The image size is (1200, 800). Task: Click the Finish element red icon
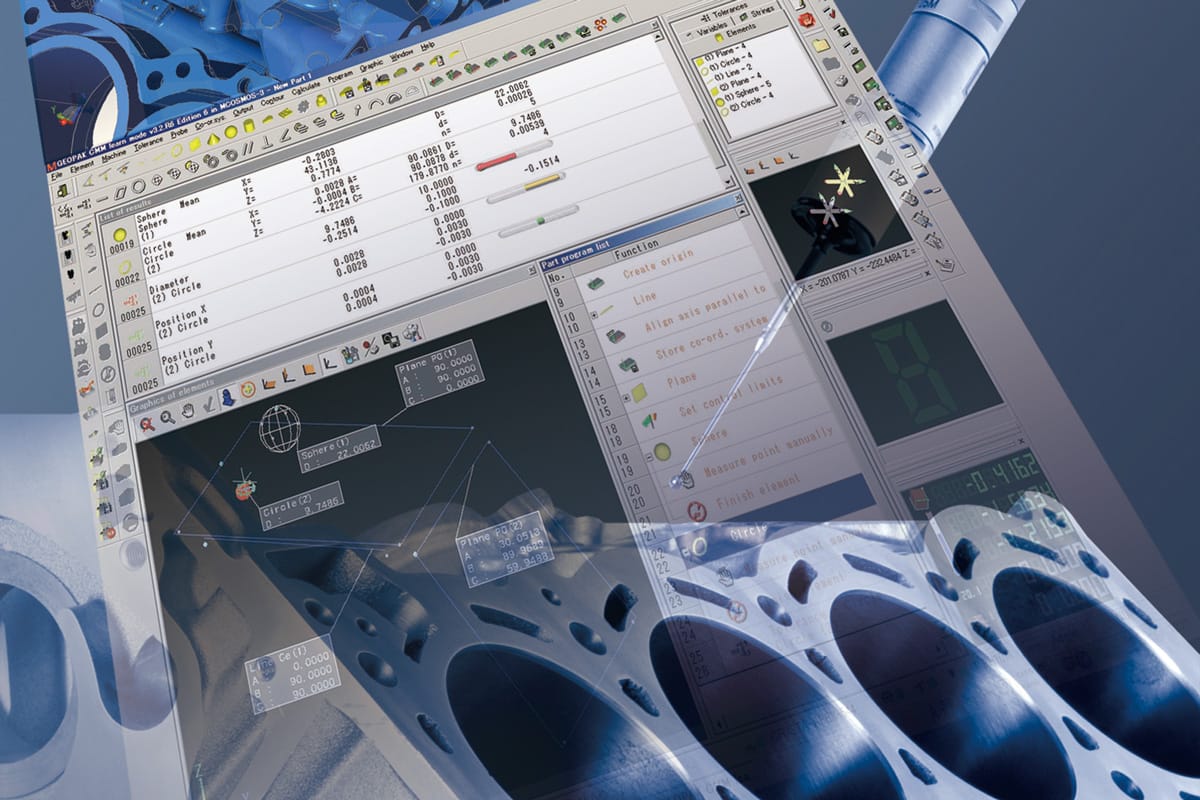[x=696, y=512]
